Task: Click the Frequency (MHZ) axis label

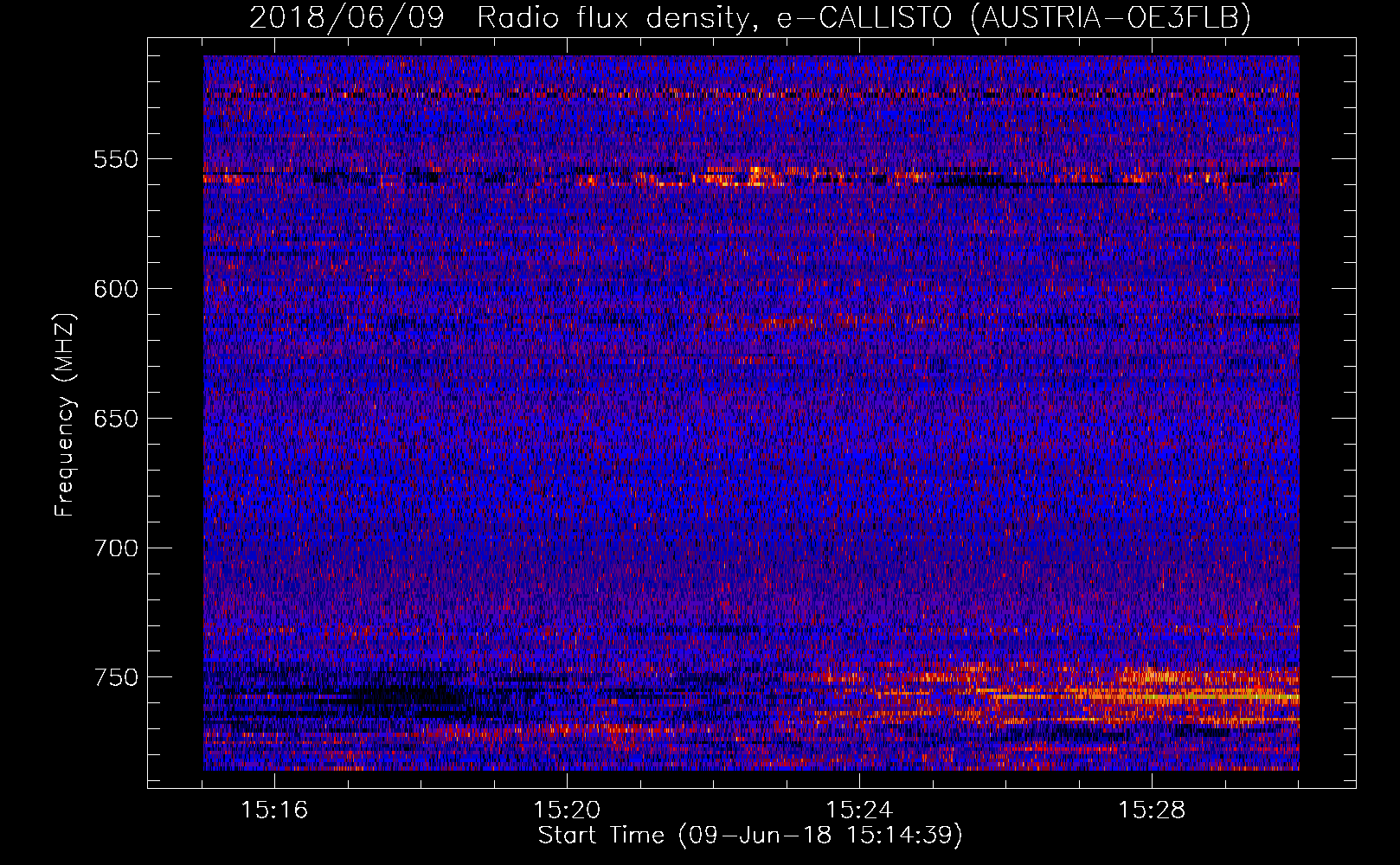Action: (65, 414)
